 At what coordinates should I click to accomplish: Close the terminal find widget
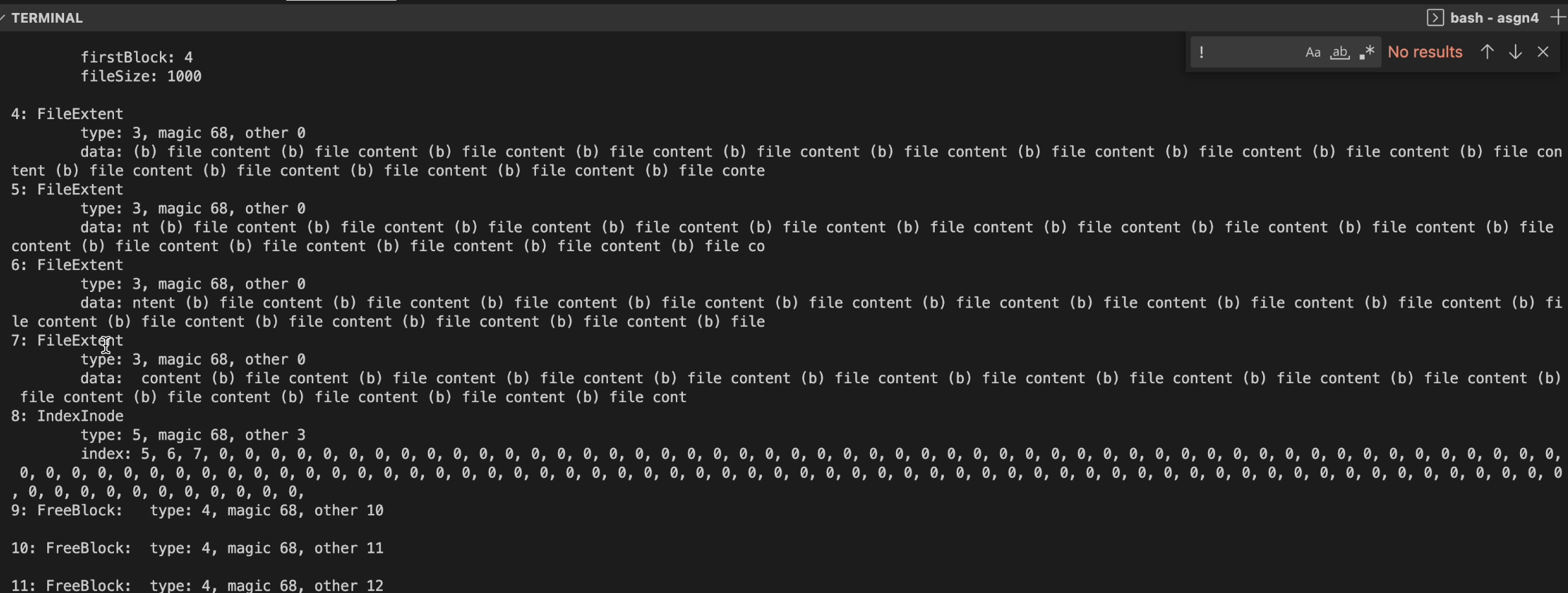pos(1543,52)
